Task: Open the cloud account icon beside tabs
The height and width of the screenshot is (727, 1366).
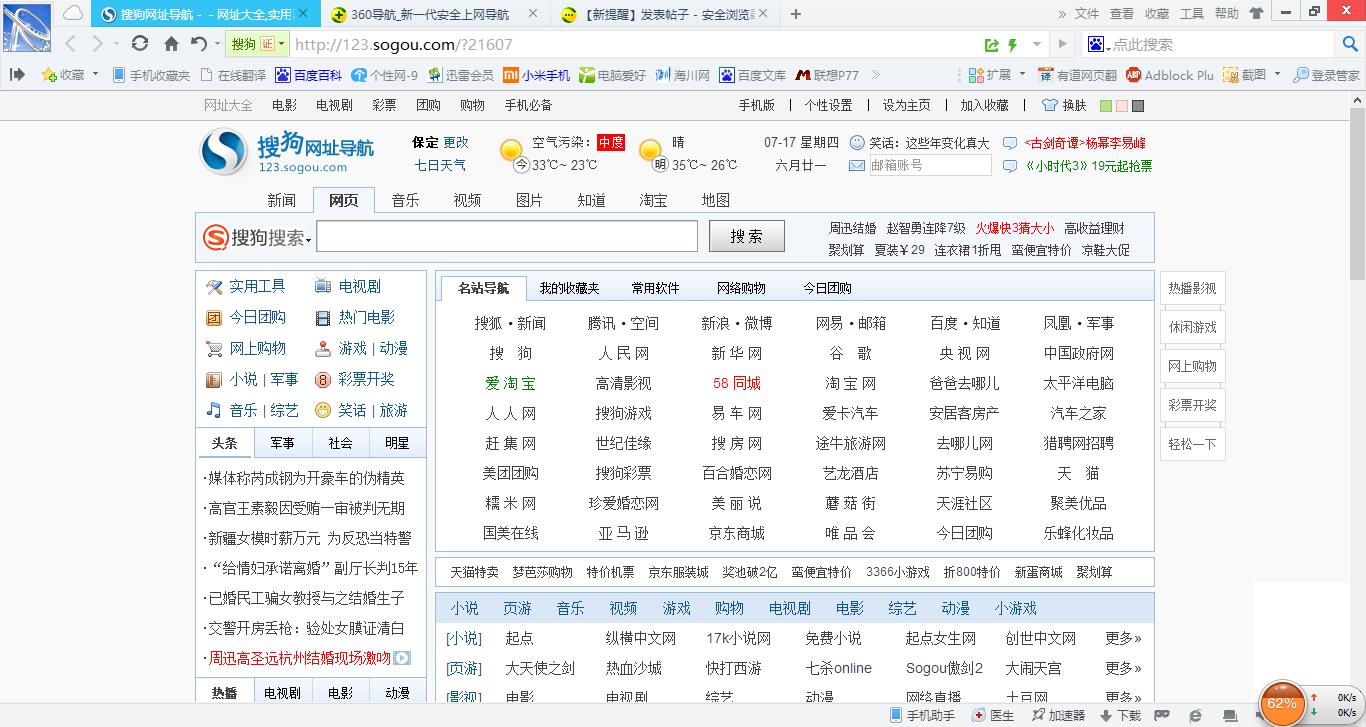Action: click(73, 14)
